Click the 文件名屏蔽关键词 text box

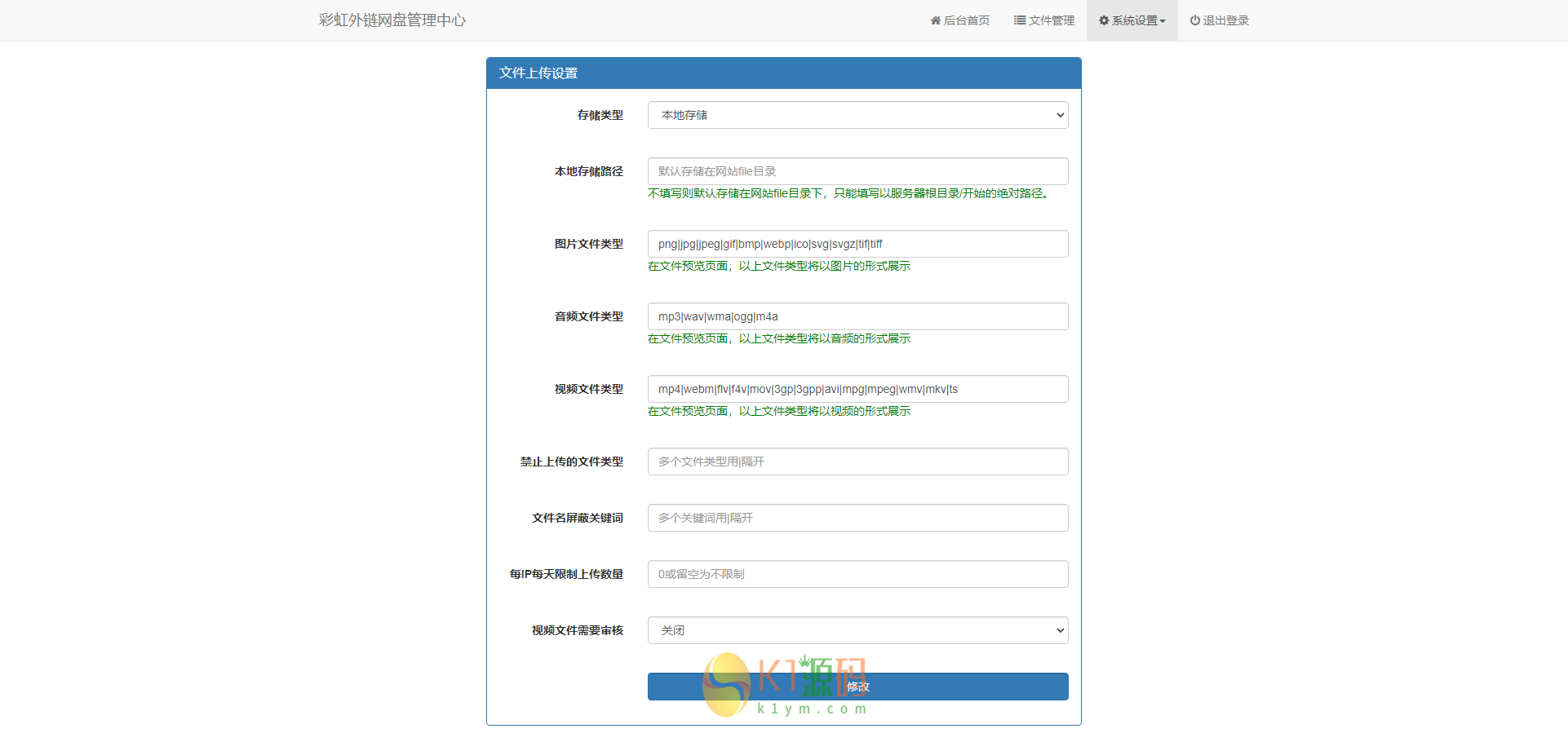pyautogui.click(x=857, y=518)
